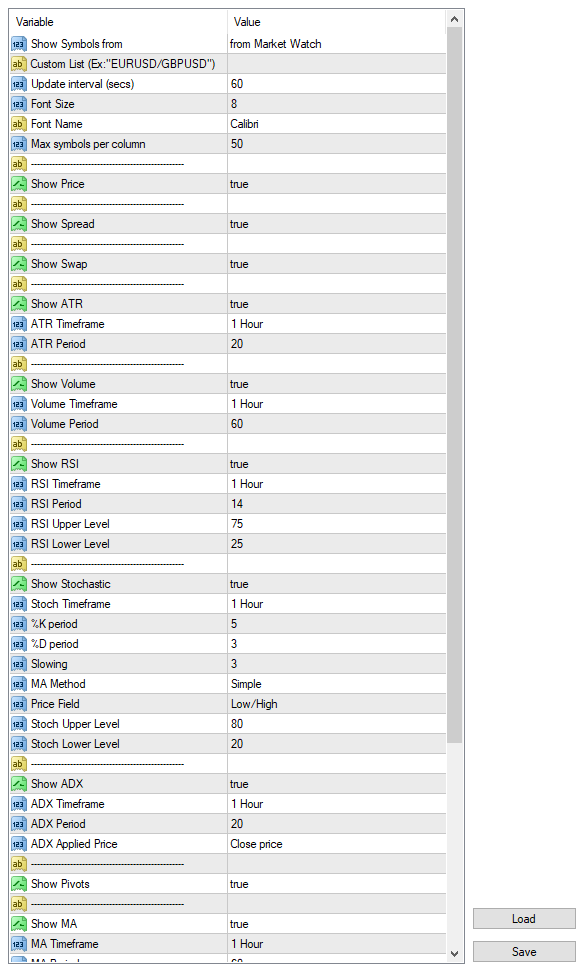Screen dimensions: 585x971
Task: Click the boolean icon beside Show Pivots
Action: (x=19, y=884)
